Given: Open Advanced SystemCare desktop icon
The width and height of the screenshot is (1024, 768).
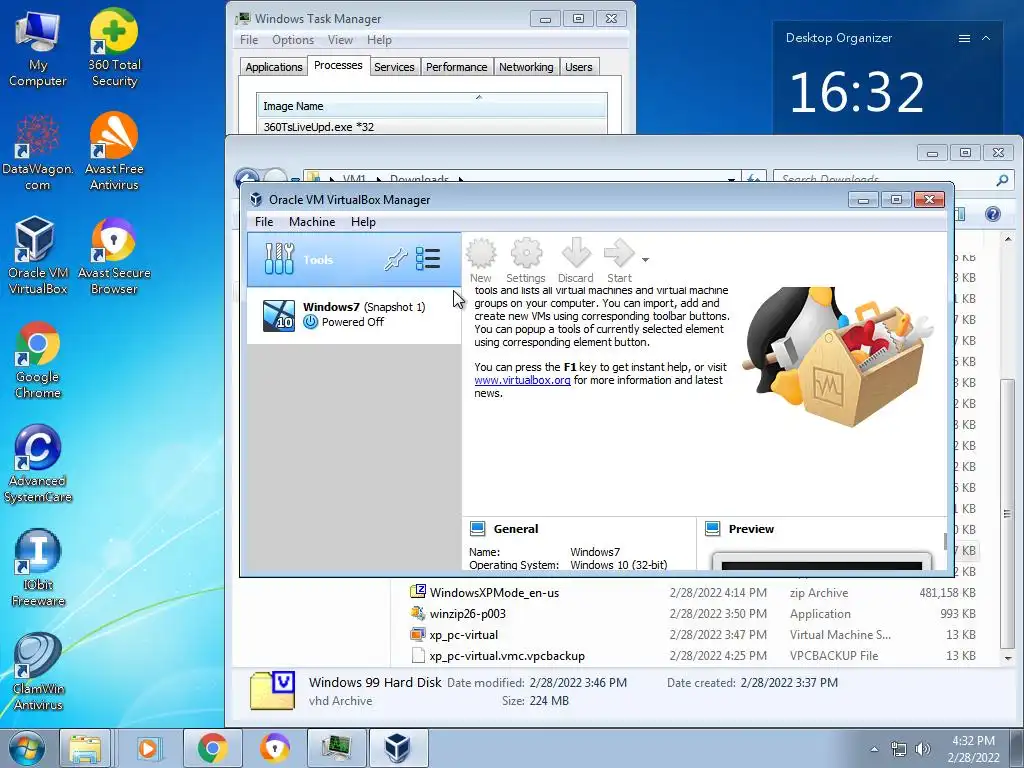Looking at the screenshot, I should point(37,464).
